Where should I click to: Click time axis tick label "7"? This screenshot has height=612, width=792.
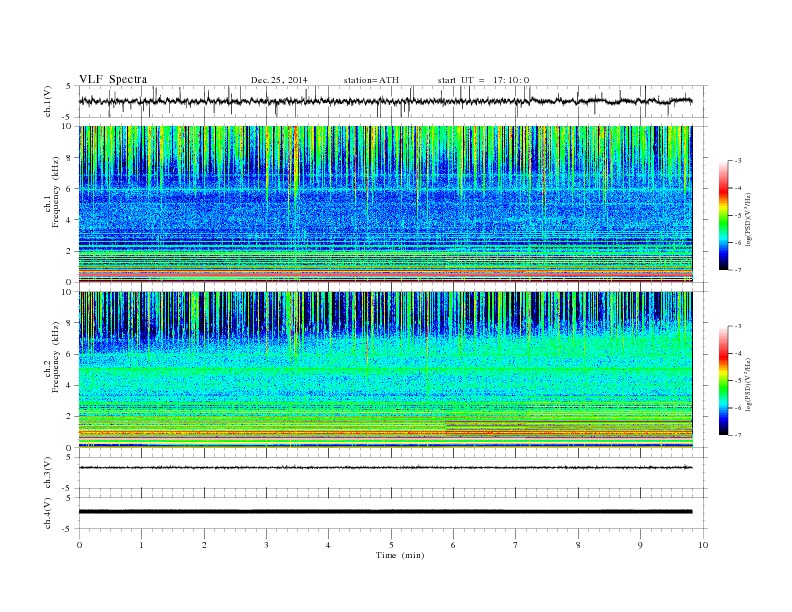point(516,545)
